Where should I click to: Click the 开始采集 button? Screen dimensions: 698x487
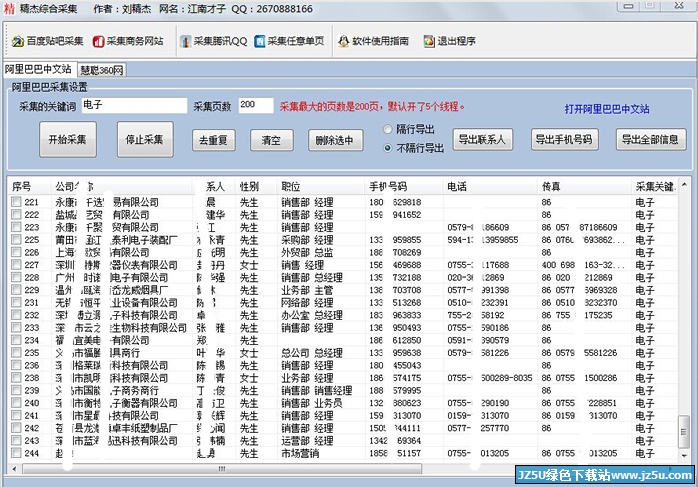(x=68, y=140)
